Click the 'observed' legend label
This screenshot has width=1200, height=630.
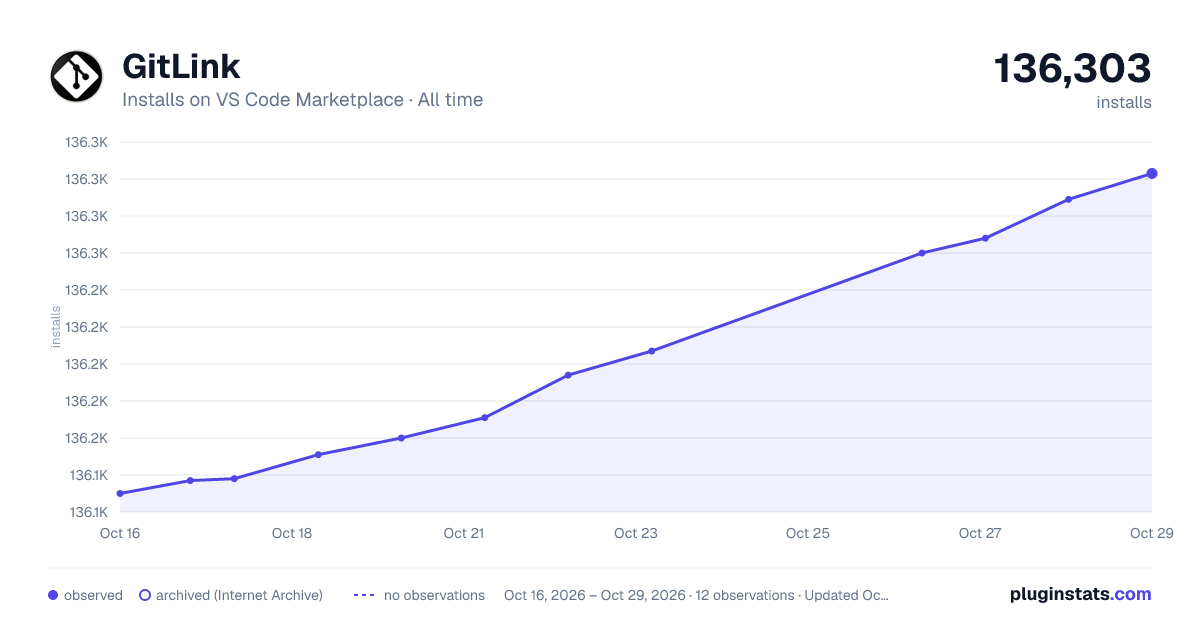coord(93,595)
